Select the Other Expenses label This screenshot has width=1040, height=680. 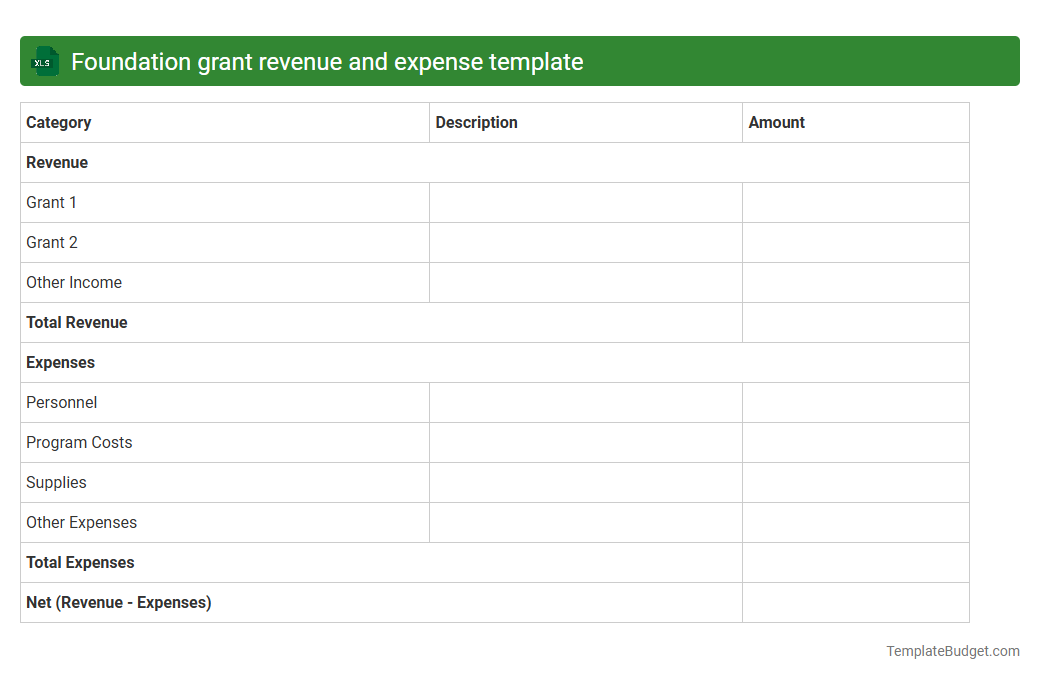click(x=81, y=522)
